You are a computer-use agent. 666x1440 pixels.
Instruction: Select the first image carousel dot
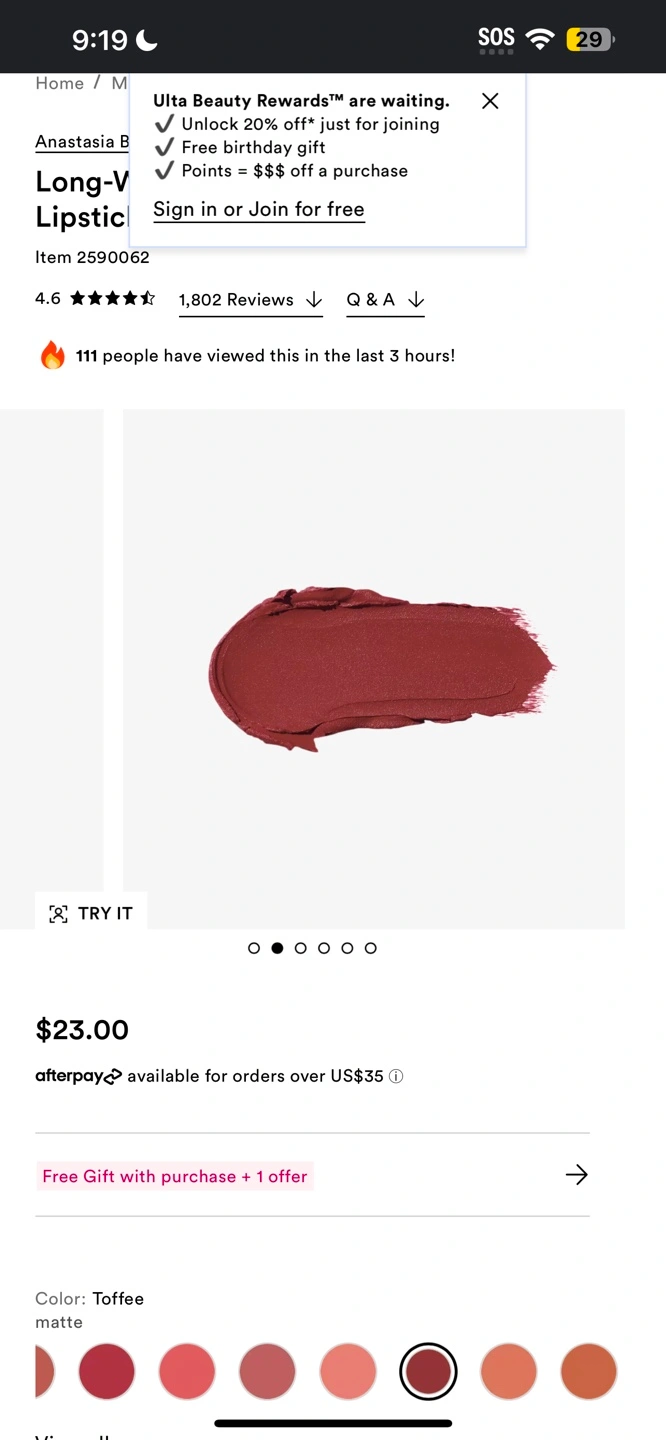coord(254,948)
